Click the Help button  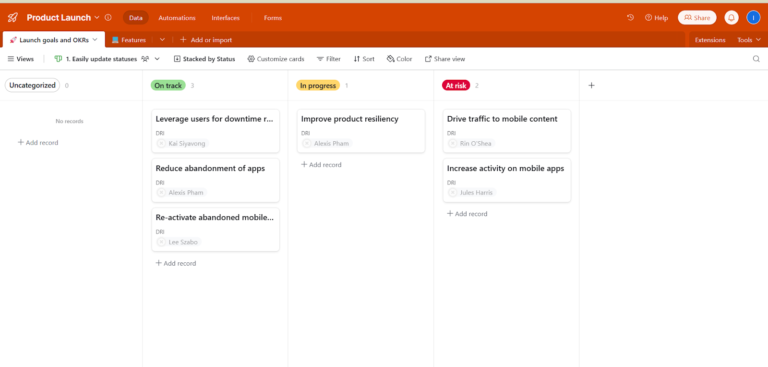(656, 18)
